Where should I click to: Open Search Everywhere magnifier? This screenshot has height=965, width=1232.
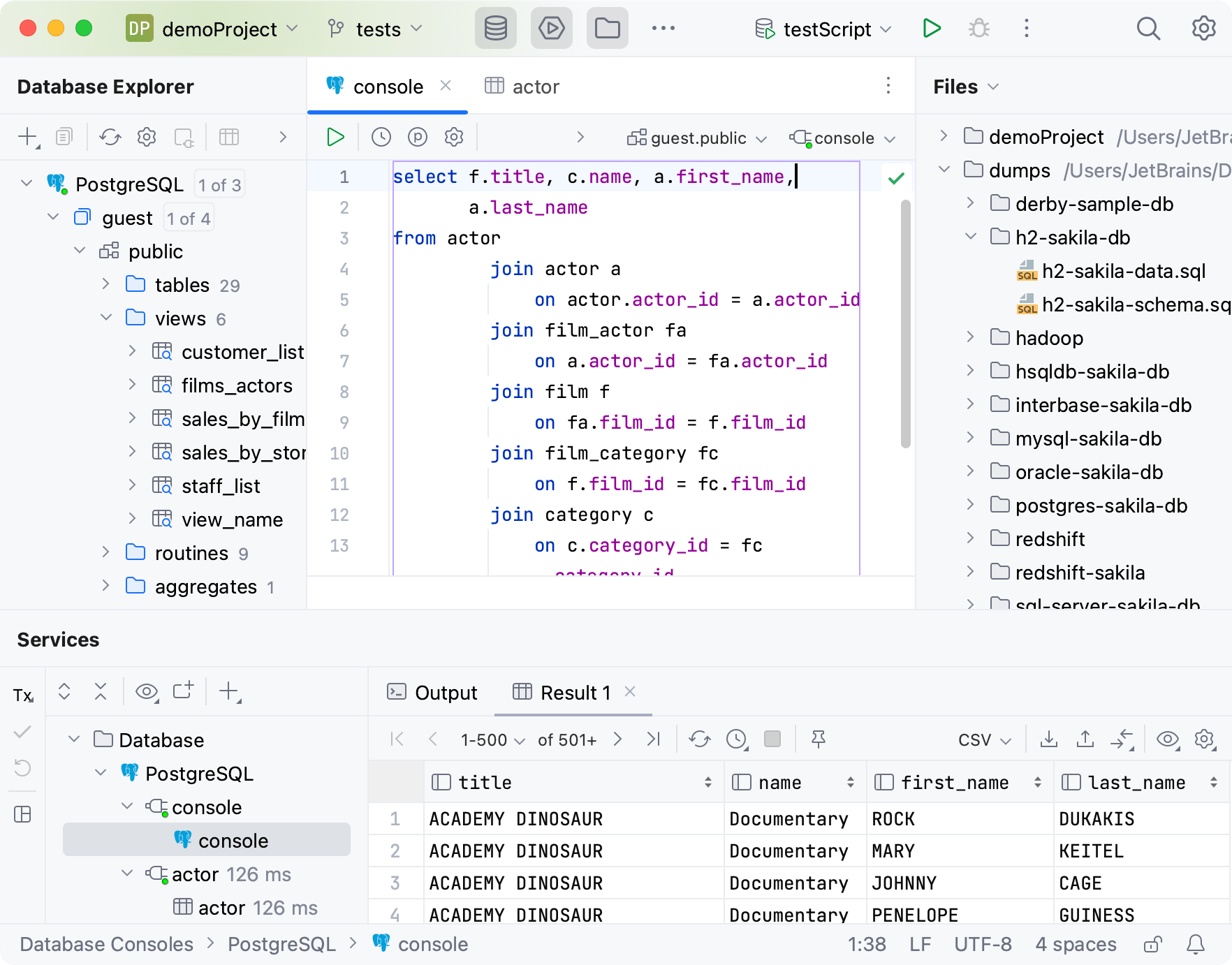point(1148,29)
